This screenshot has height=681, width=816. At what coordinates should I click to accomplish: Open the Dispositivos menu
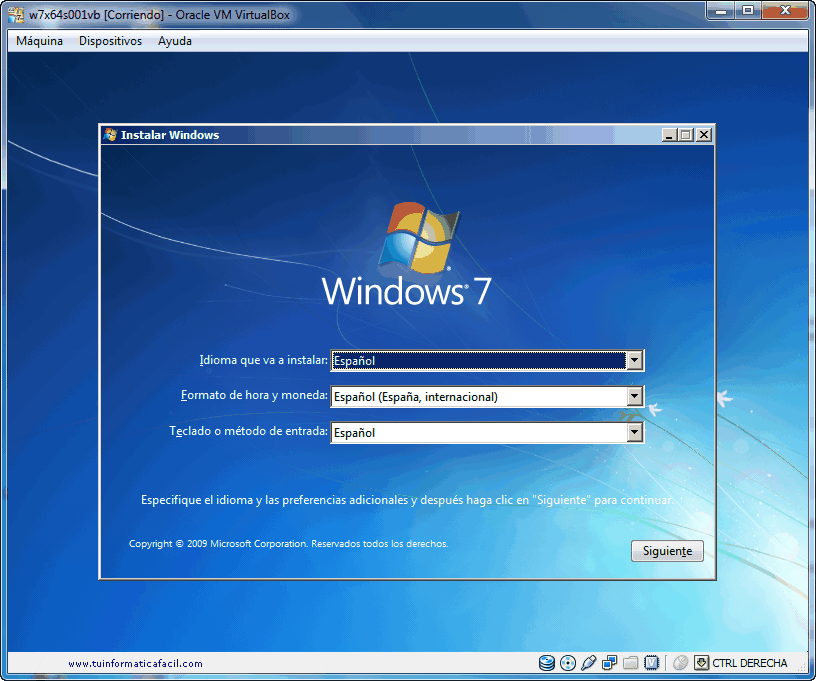[x=110, y=41]
